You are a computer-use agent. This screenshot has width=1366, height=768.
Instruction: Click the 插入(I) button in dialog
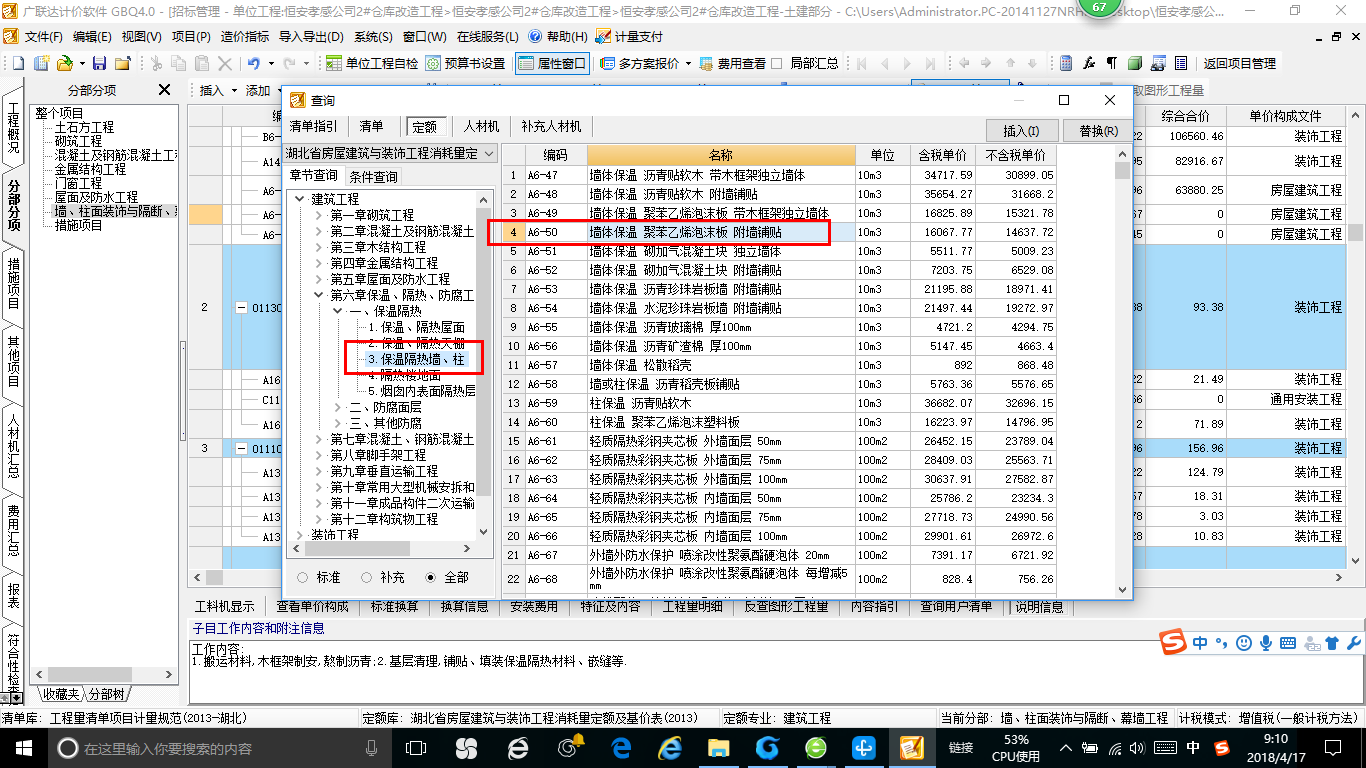click(x=1021, y=131)
